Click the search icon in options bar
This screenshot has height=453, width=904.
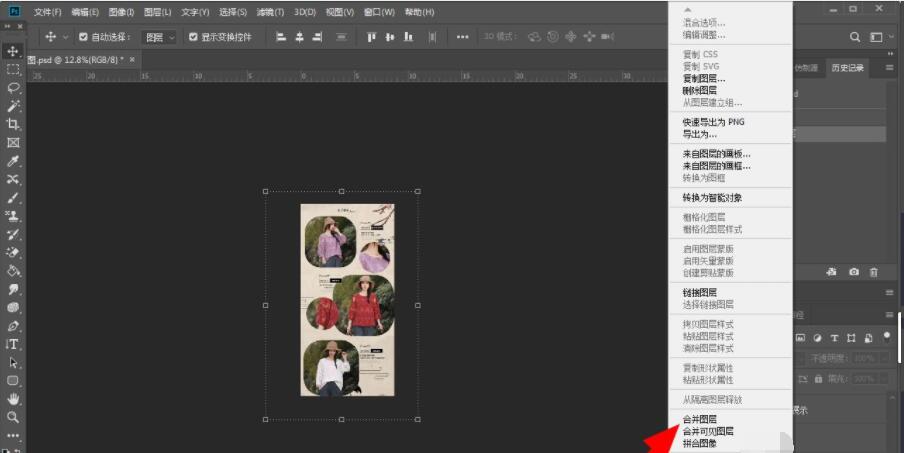click(x=856, y=37)
